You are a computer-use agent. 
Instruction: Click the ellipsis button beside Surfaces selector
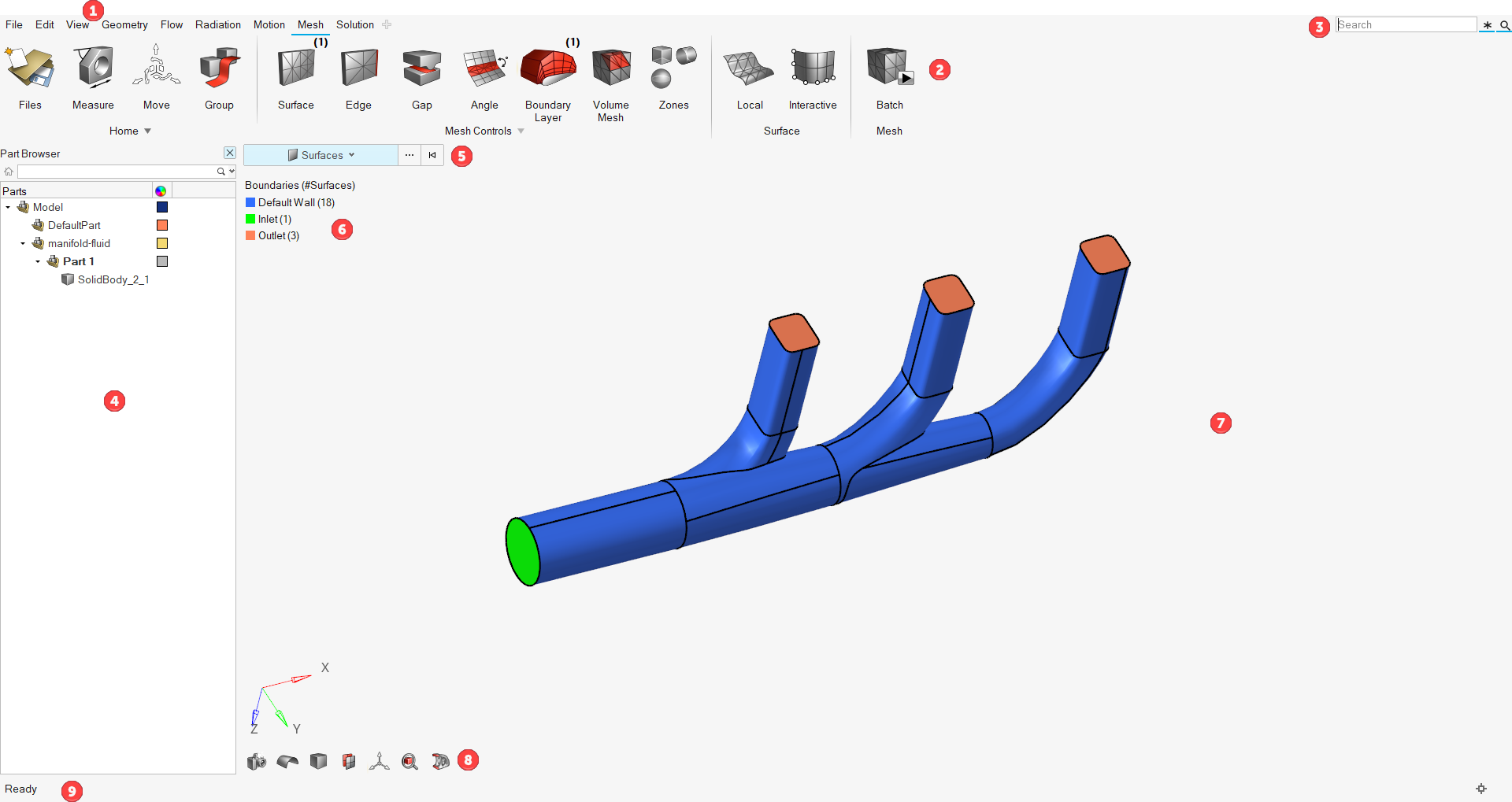coord(409,155)
